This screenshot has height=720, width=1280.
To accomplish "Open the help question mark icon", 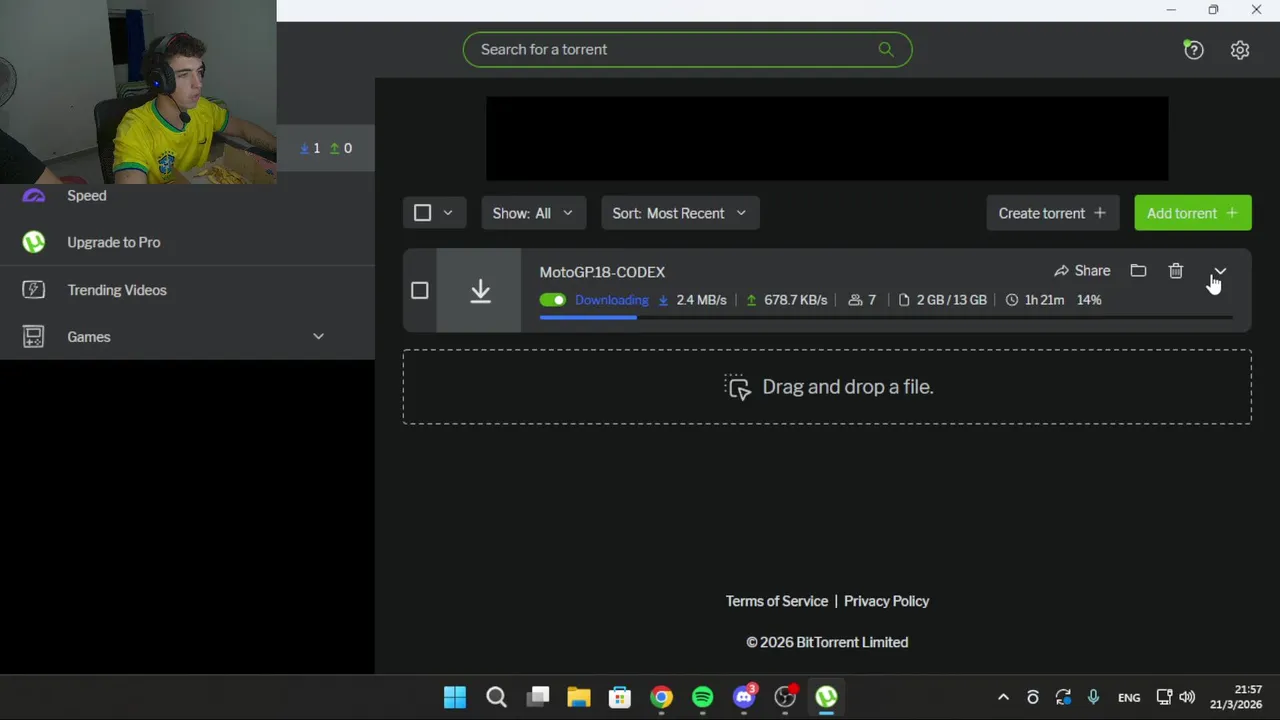I will [x=1193, y=50].
